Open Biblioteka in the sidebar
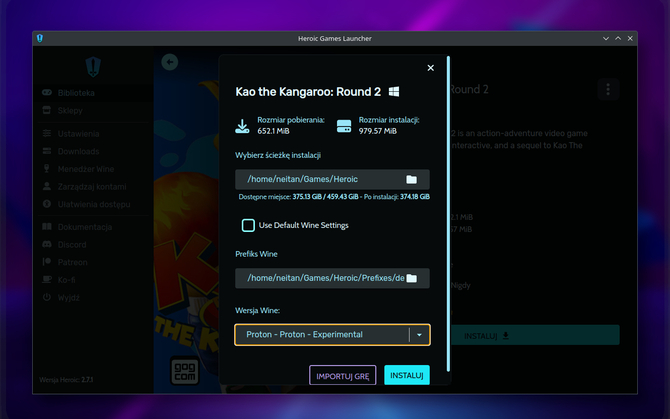Screen dimensions: 670x419 tap(75, 93)
